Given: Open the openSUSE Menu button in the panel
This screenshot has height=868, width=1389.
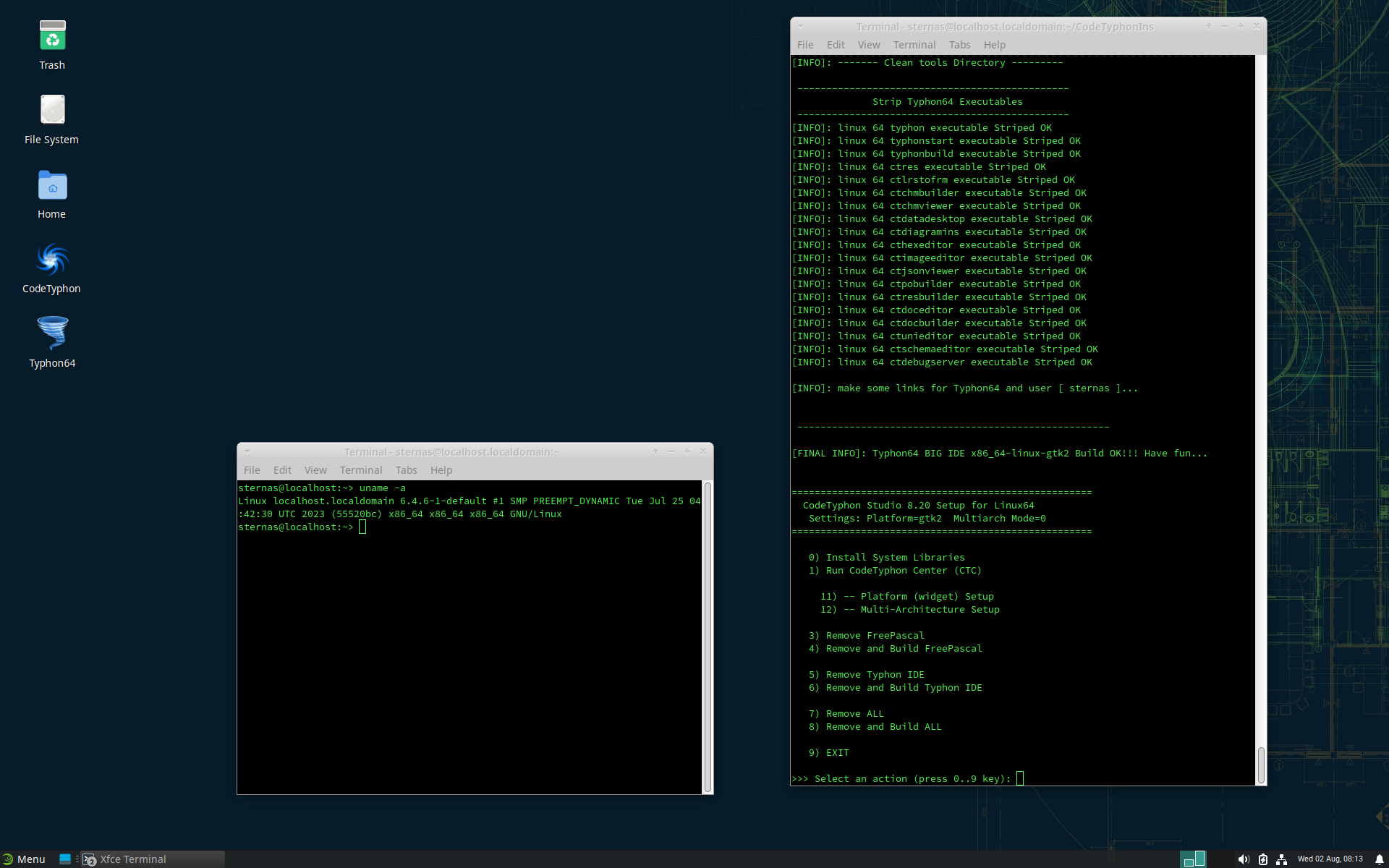Looking at the screenshot, I should point(24,859).
